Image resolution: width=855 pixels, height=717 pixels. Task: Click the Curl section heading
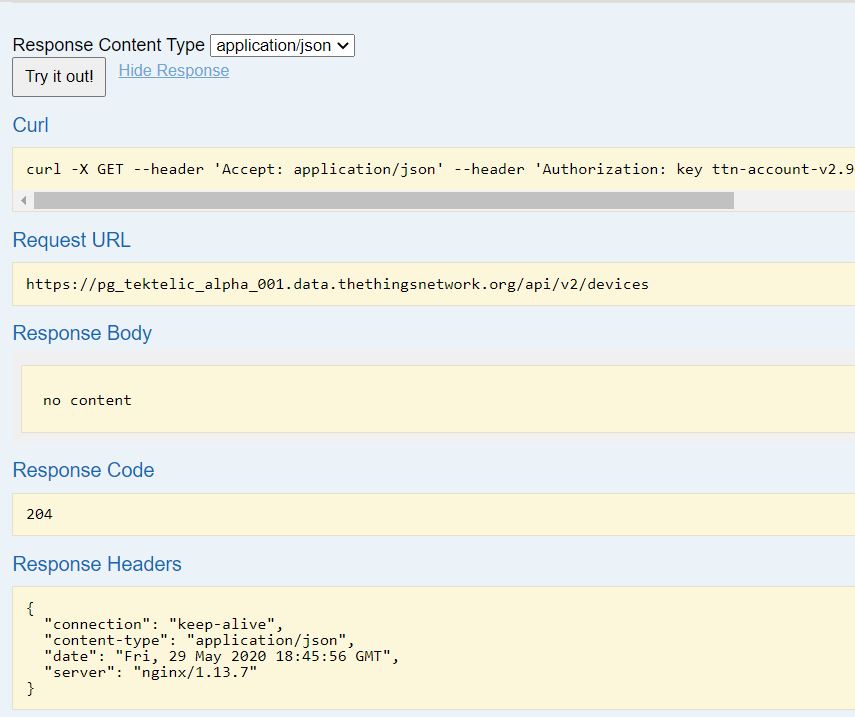[30, 125]
